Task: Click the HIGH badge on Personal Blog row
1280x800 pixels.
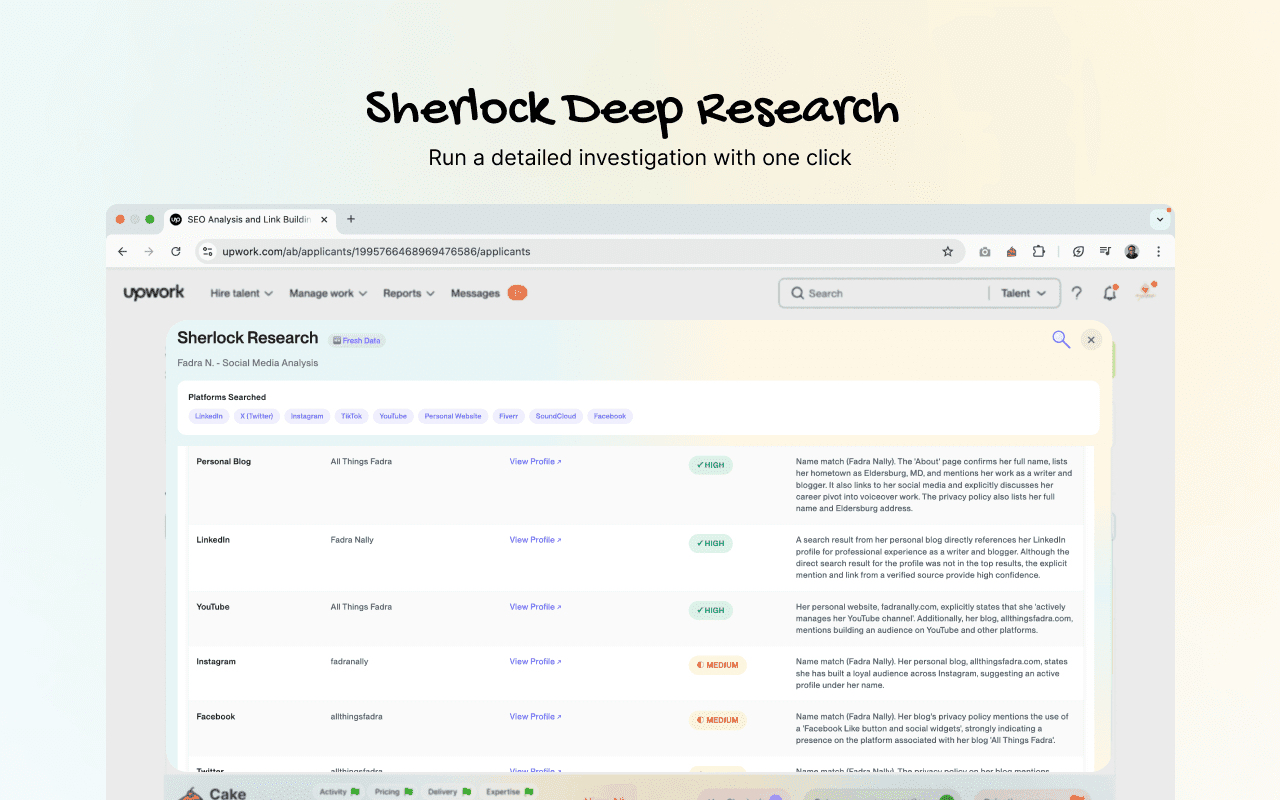Action: (x=711, y=465)
